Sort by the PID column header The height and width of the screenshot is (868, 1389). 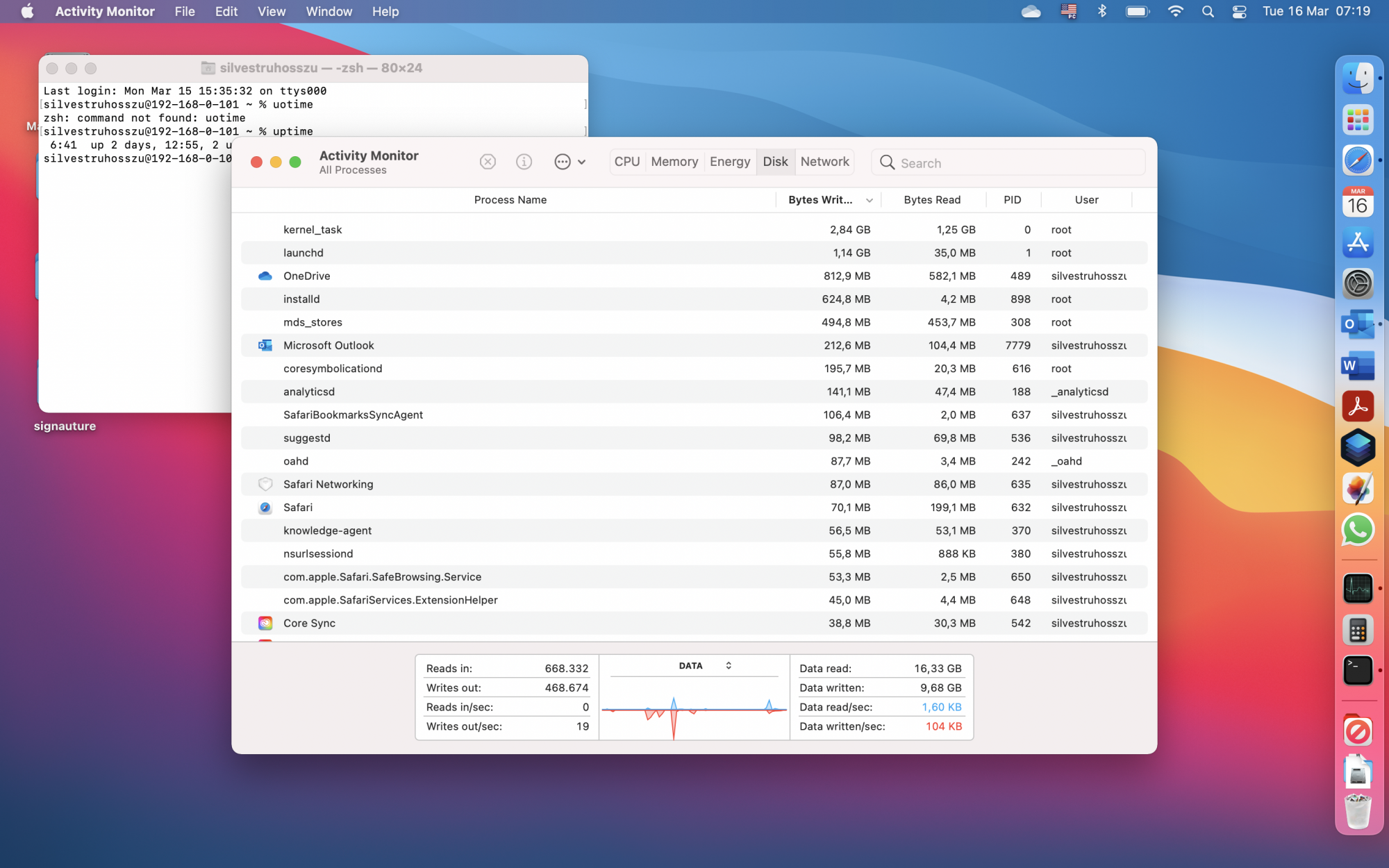coord(1012,200)
